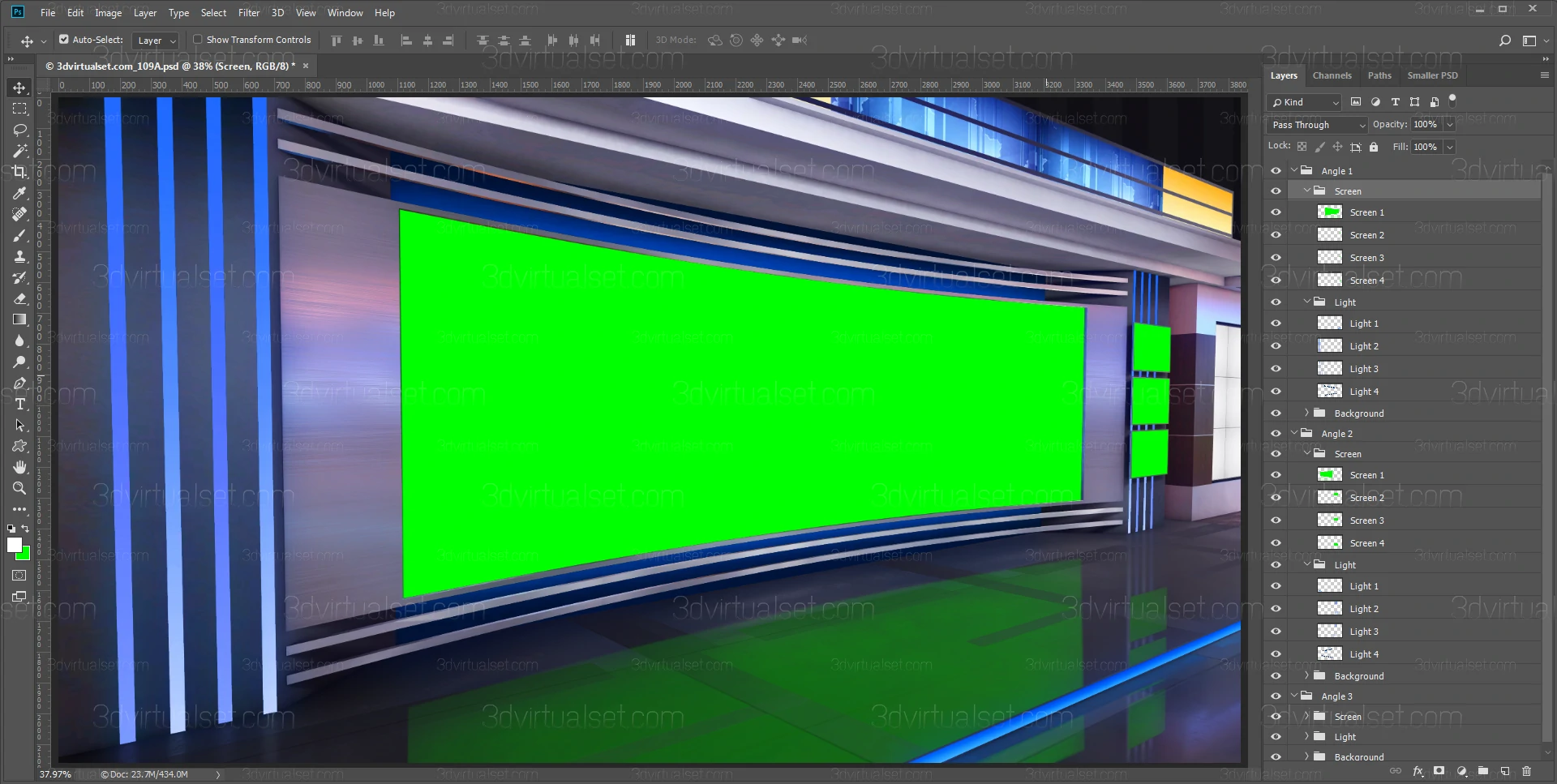Screen dimensions: 1557x784
Task: Switch to the Smaller PSD tab
Action: (x=1432, y=75)
